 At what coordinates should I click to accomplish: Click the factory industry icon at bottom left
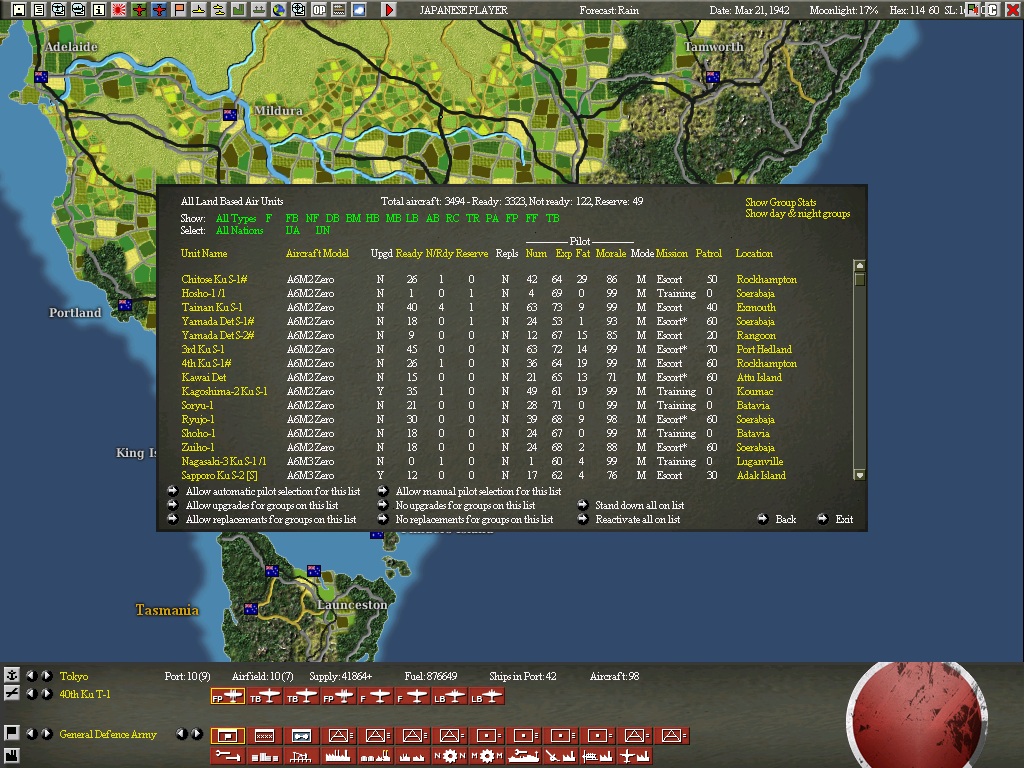(x=12, y=756)
